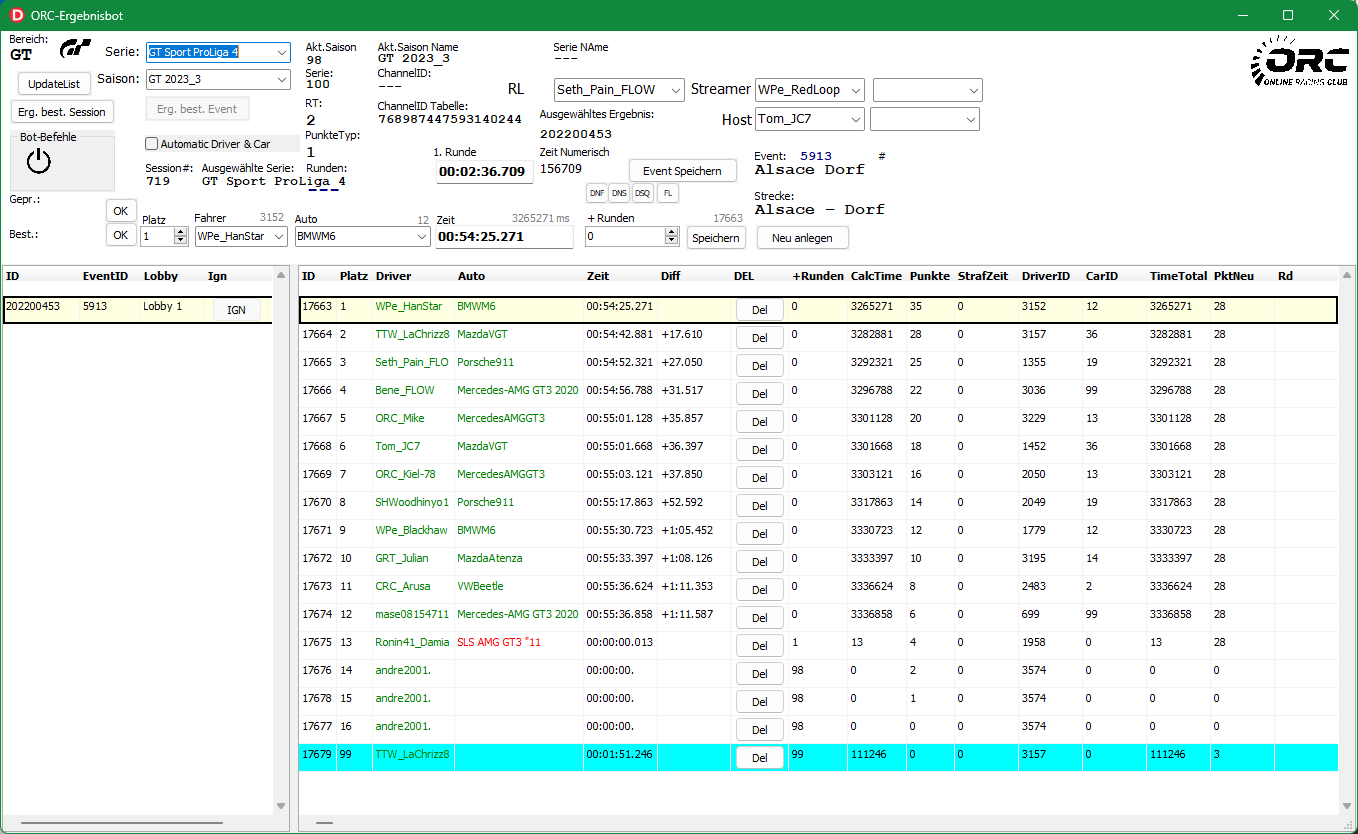Click the IGN button for Lobby 1
Viewport: 1358px width, 834px height.
pos(236,310)
